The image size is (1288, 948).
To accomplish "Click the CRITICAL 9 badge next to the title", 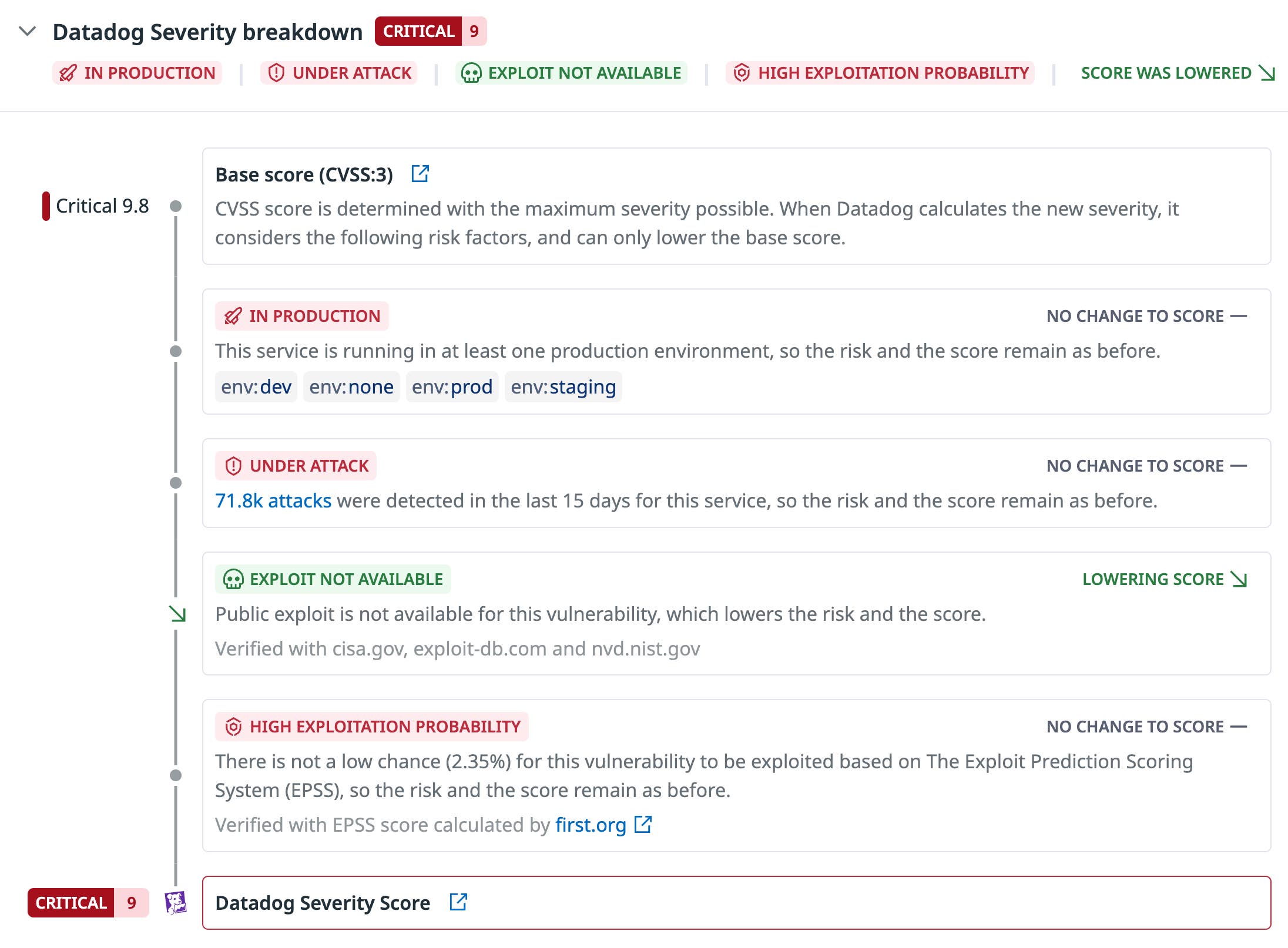I will point(430,31).
